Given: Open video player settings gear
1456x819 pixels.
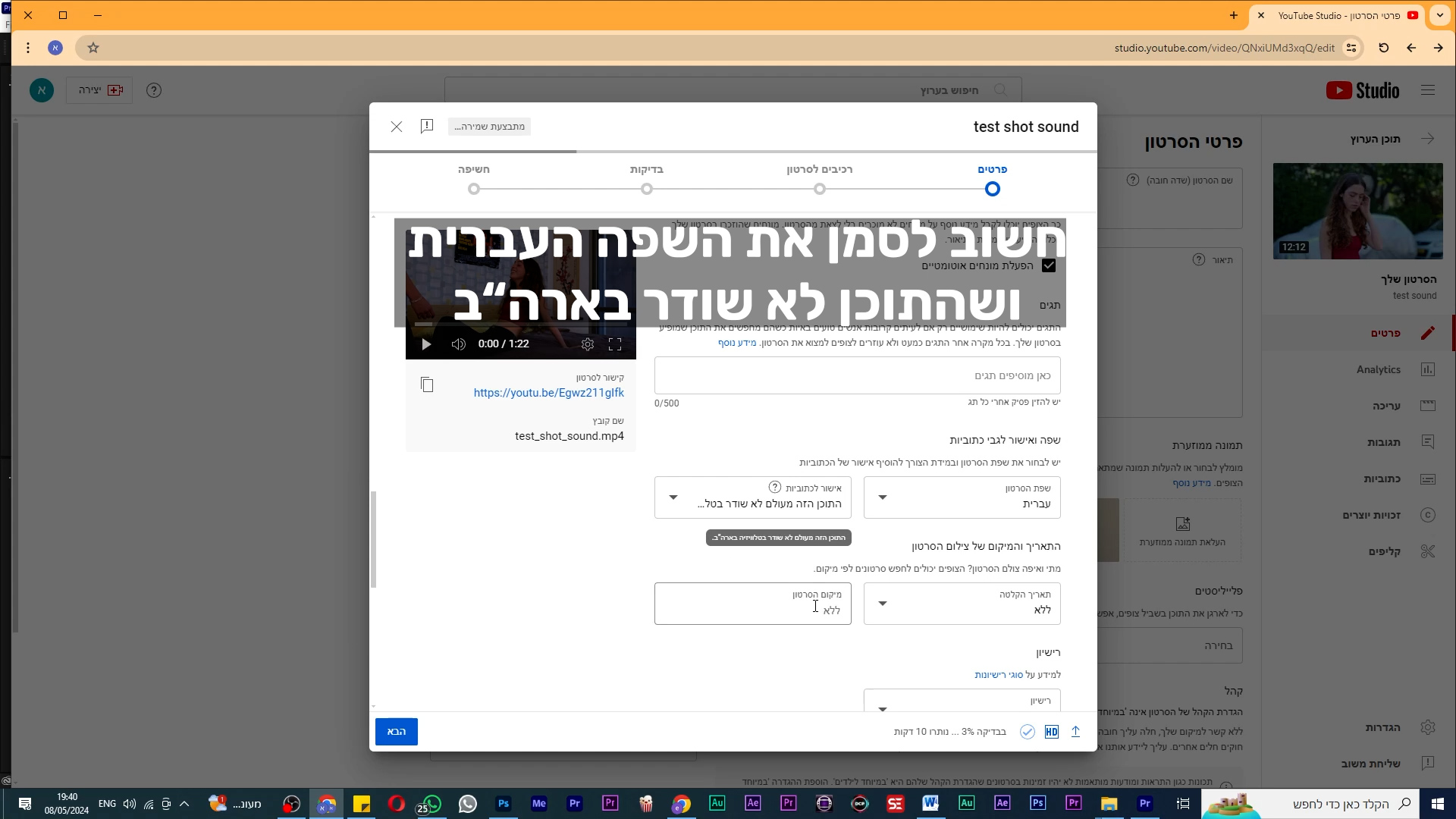Looking at the screenshot, I should coord(588,344).
